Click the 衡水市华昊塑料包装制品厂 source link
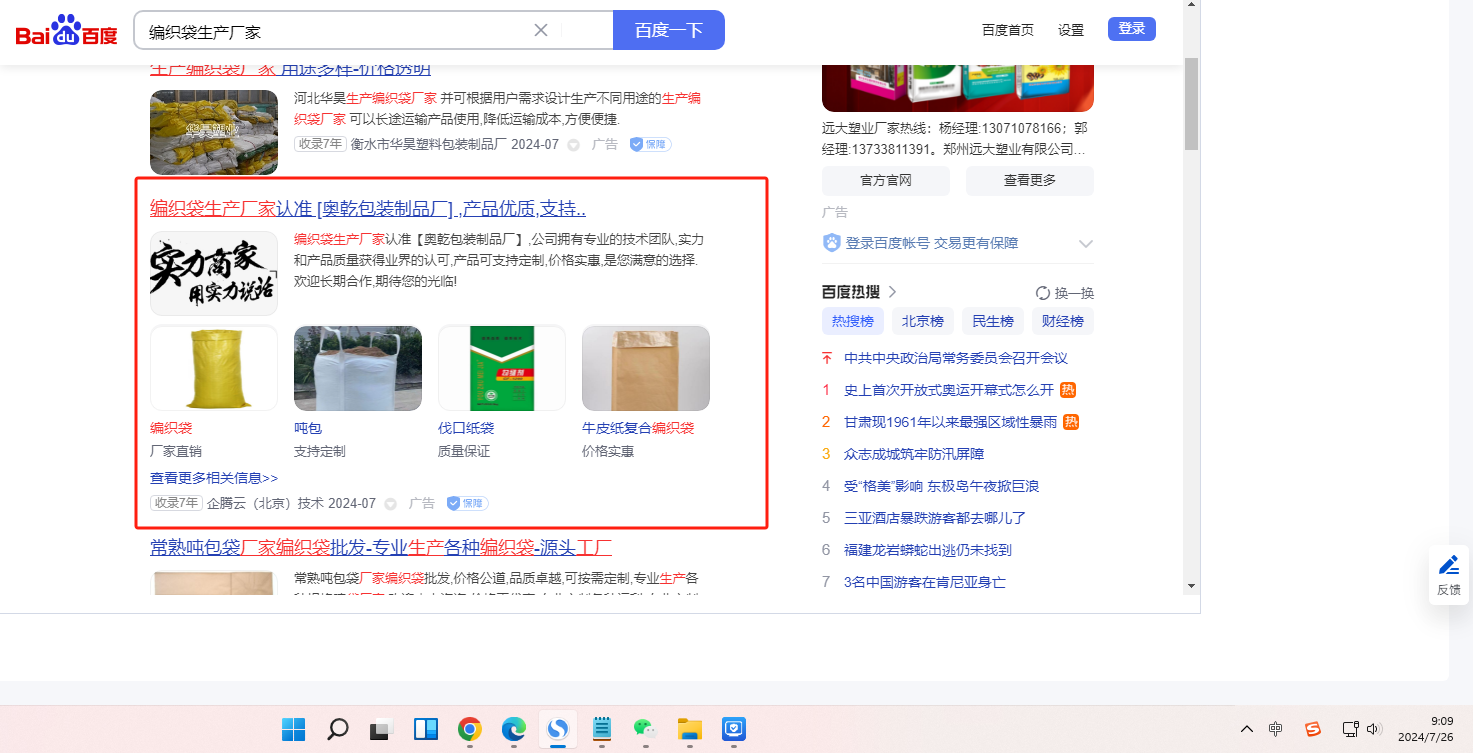The width and height of the screenshot is (1473, 753). [x=429, y=144]
